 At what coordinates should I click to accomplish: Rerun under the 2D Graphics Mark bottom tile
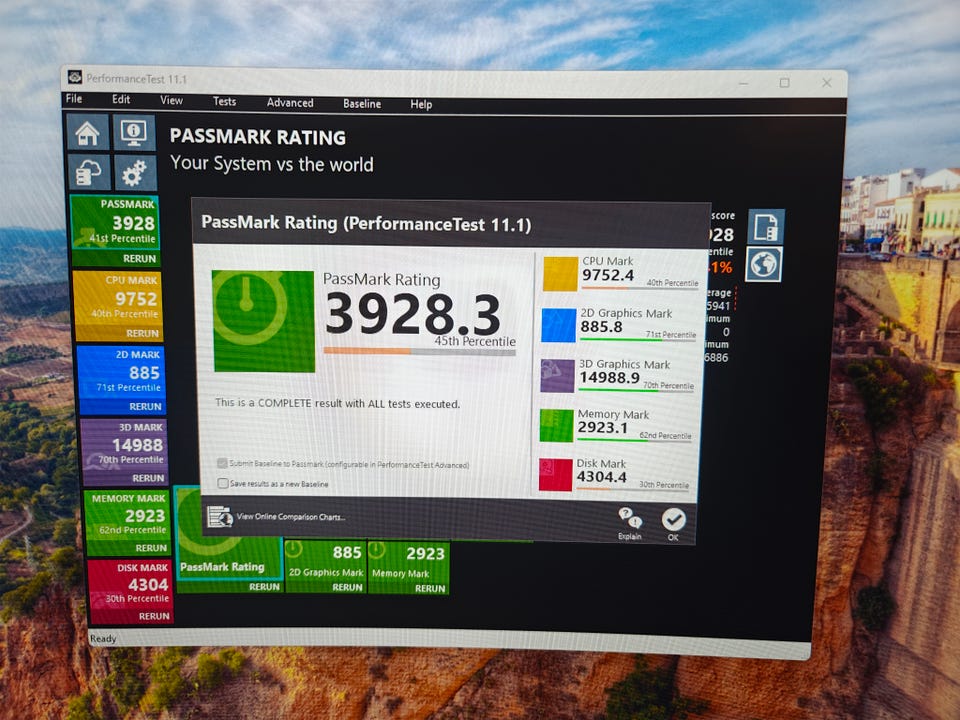347,587
